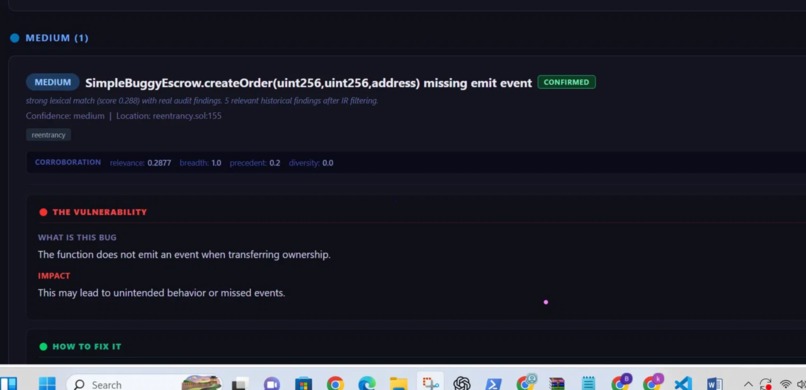806x390 pixels.
Task: Click the CORROBORATION label
Action: click(68, 162)
